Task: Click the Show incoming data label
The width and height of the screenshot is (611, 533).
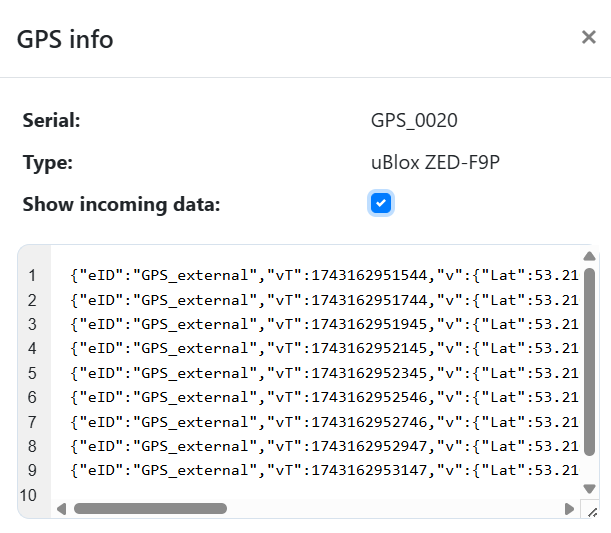Action: pyautogui.click(x=121, y=205)
